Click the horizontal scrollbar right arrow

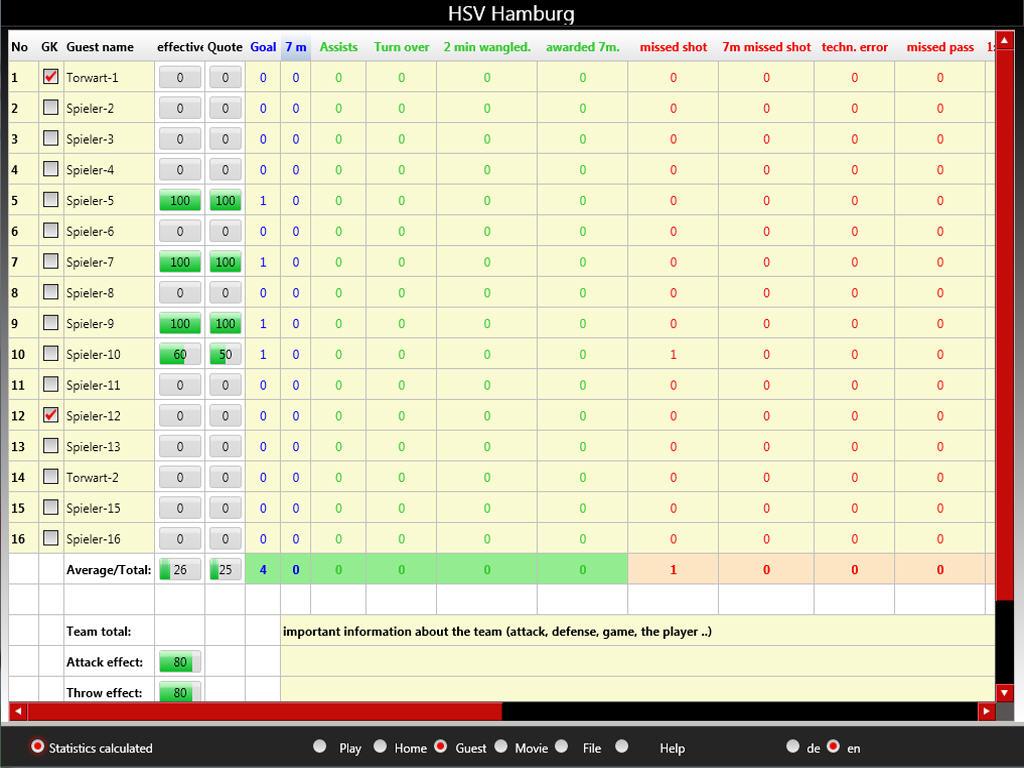point(987,711)
